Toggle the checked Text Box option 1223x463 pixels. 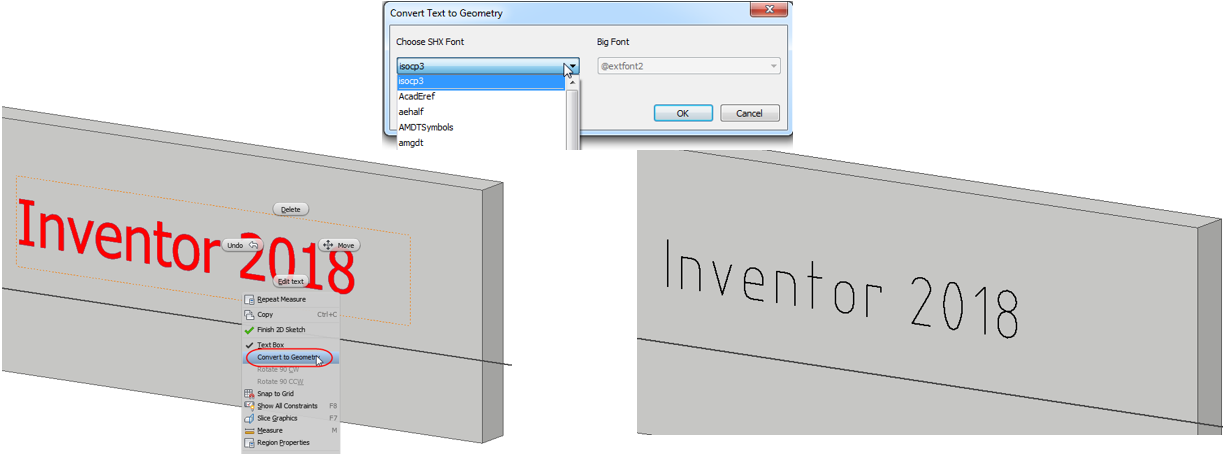pos(270,345)
